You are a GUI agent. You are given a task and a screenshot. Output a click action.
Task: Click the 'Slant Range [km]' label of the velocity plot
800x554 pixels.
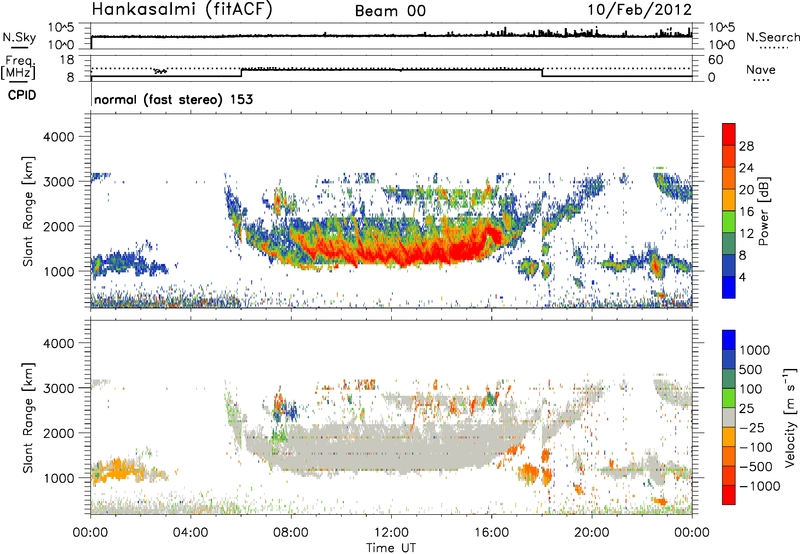pyautogui.click(x=28, y=418)
